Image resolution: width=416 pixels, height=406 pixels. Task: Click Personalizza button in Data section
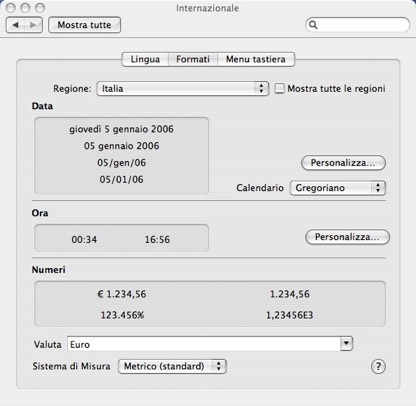[x=343, y=163]
